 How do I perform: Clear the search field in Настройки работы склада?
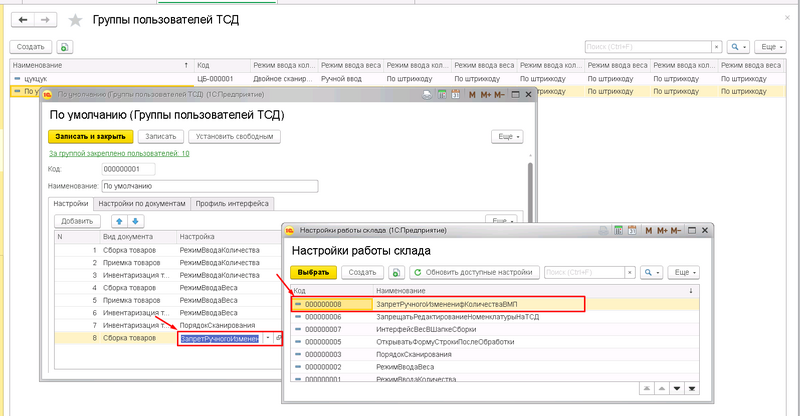[x=630, y=273]
